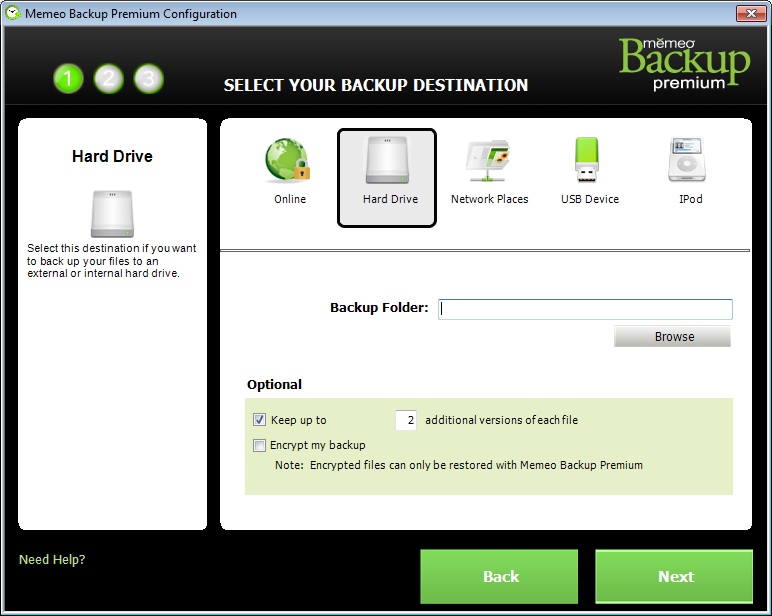Screen dimensions: 772x616
Task: Pick the USB Device destination icon
Action: (589, 162)
